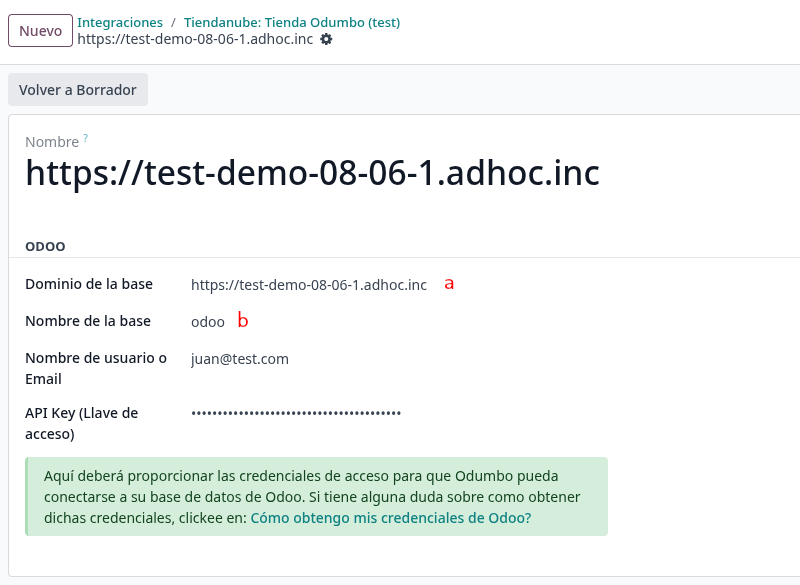800x585 pixels.
Task: Click Volver a Borrador button
Action: coord(78,90)
